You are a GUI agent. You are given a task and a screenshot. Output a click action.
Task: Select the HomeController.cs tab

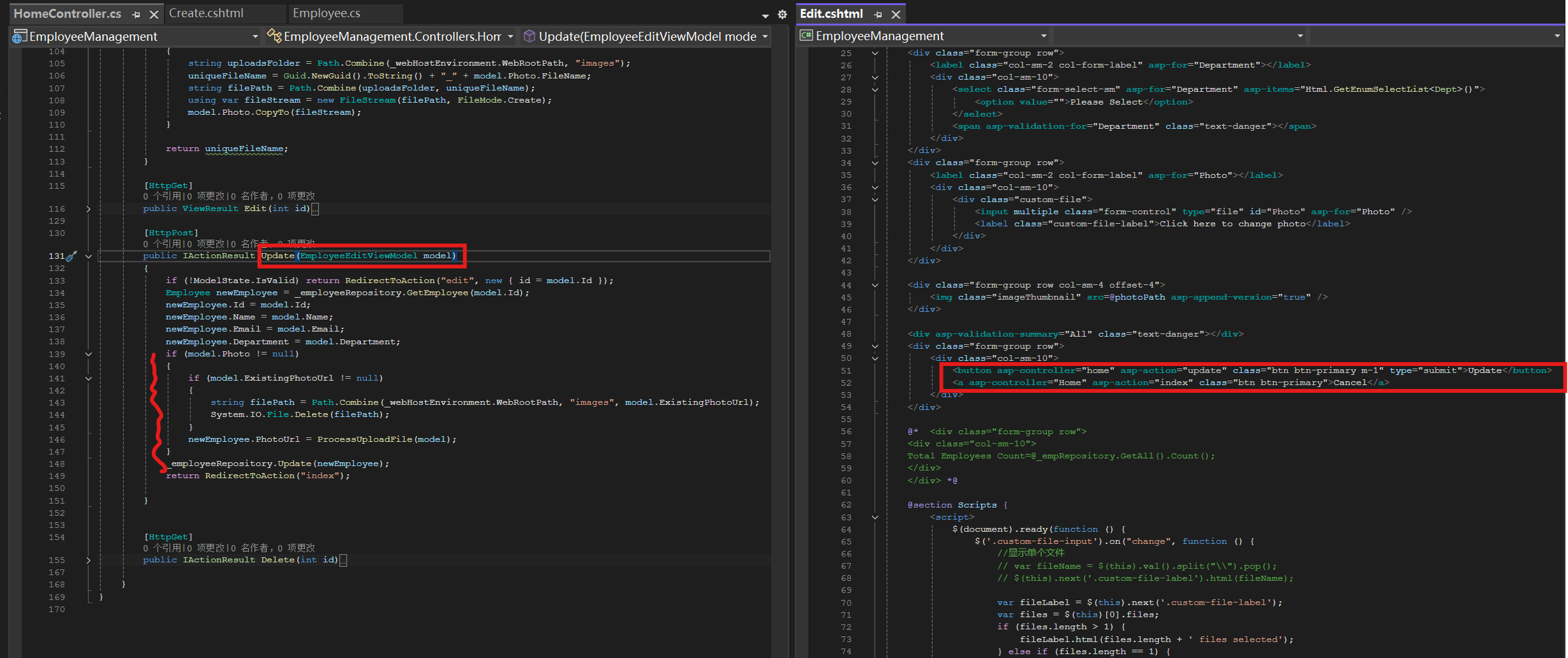(x=68, y=13)
